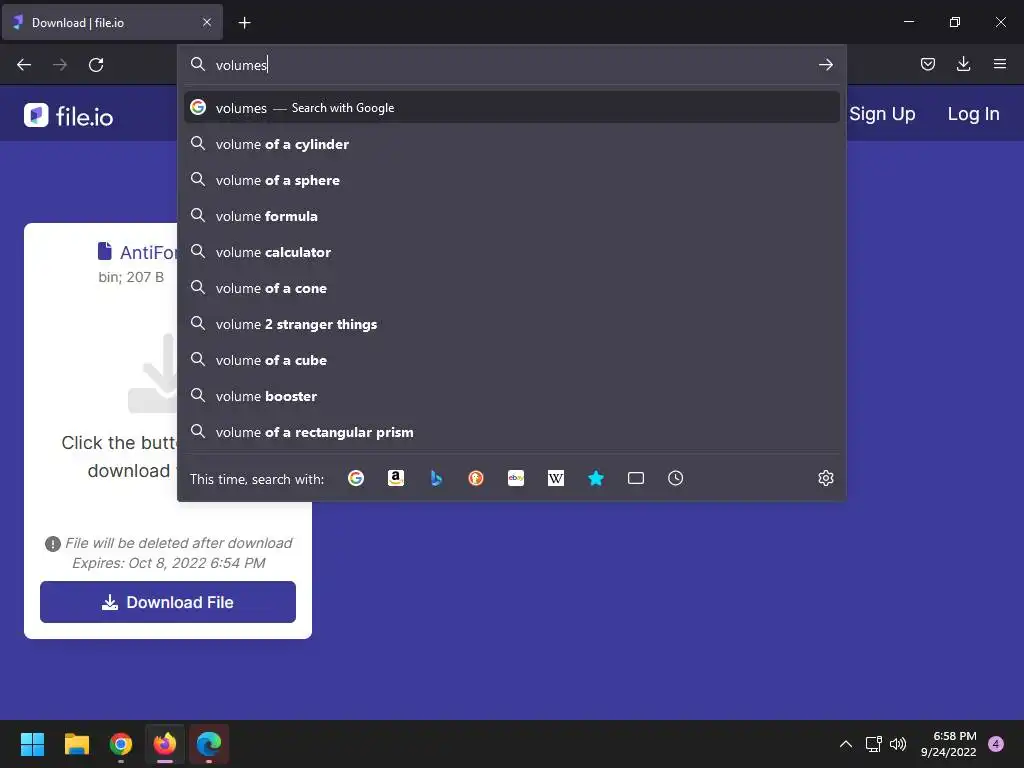Click the Sign Up link
This screenshot has height=768, width=1024.
[882, 114]
